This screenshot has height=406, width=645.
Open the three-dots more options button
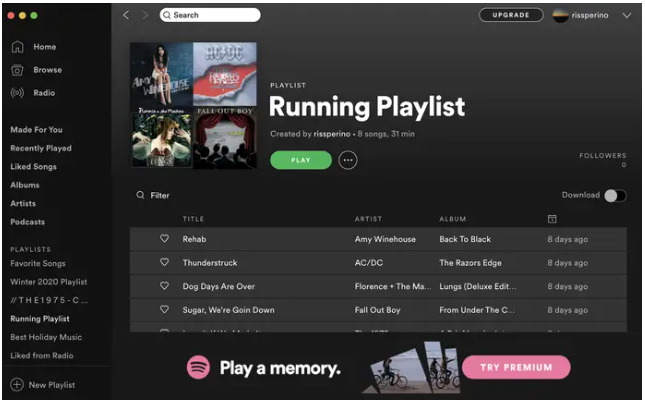click(x=348, y=160)
